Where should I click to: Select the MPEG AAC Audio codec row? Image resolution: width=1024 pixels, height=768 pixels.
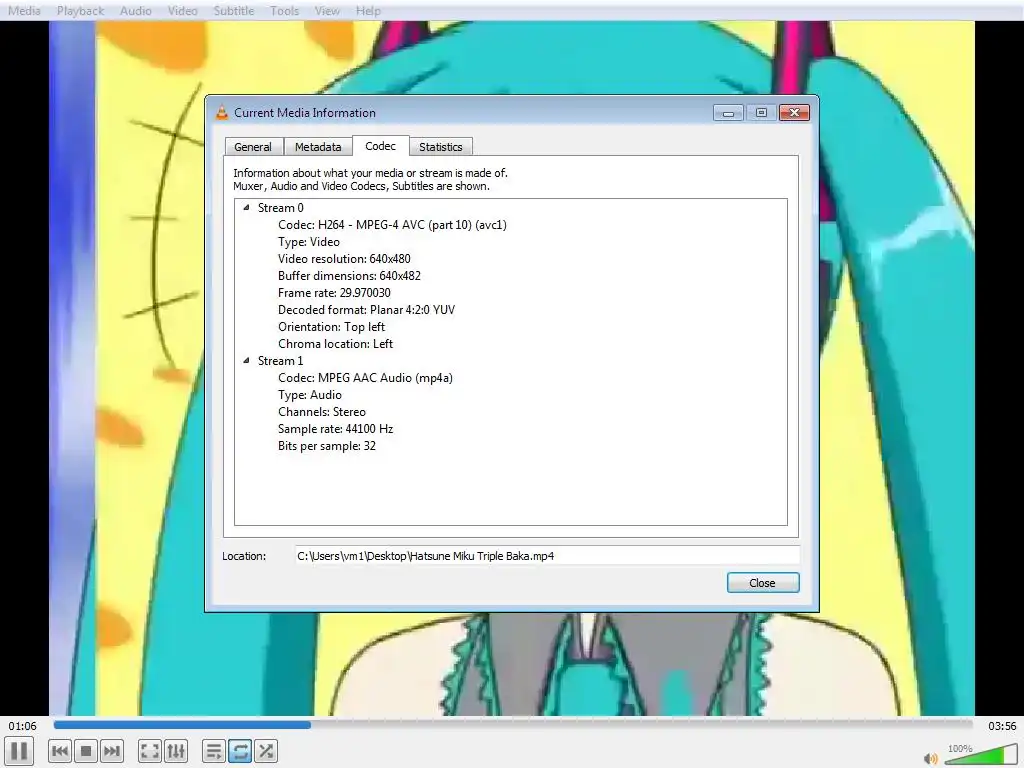point(366,377)
